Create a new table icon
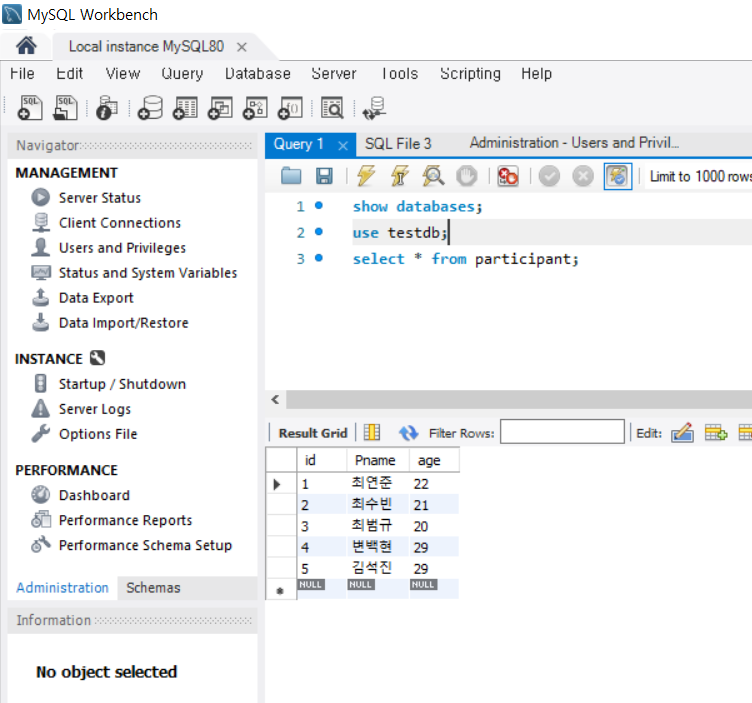Screen dimensions: 752x703 pos(185,107)
